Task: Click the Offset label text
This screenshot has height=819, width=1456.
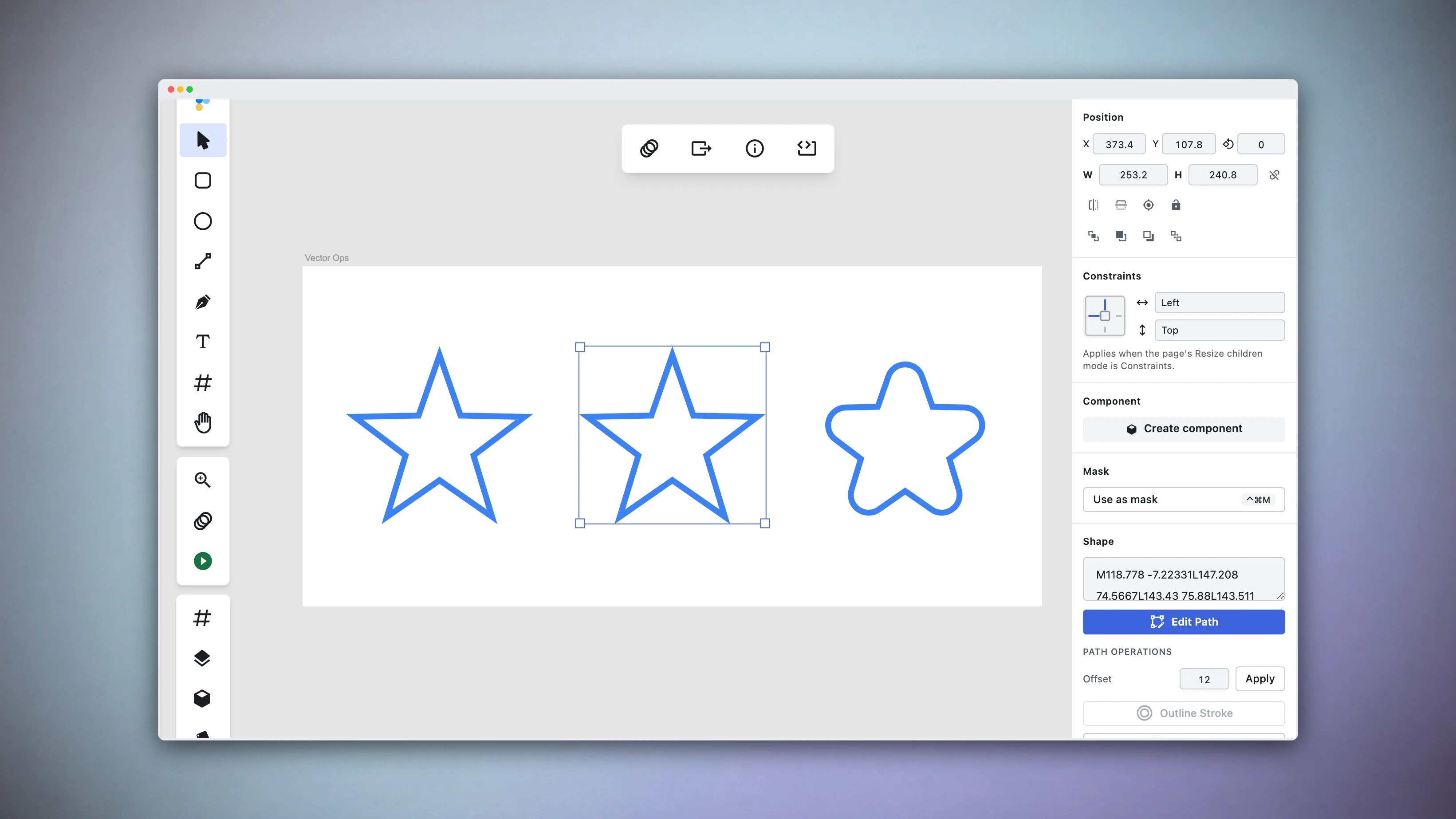Action: (x=1097, y=679)
